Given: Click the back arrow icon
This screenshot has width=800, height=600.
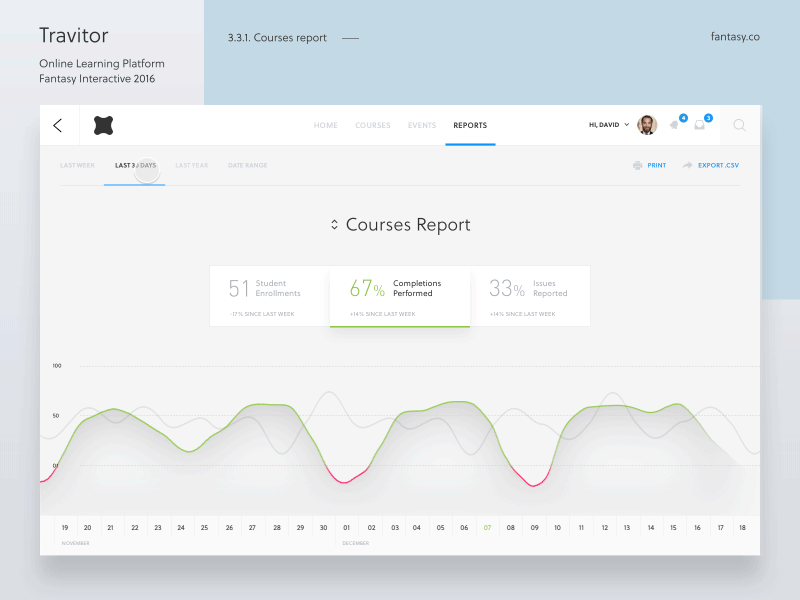Looking at the screenshot, I should [x=57, y=126].
